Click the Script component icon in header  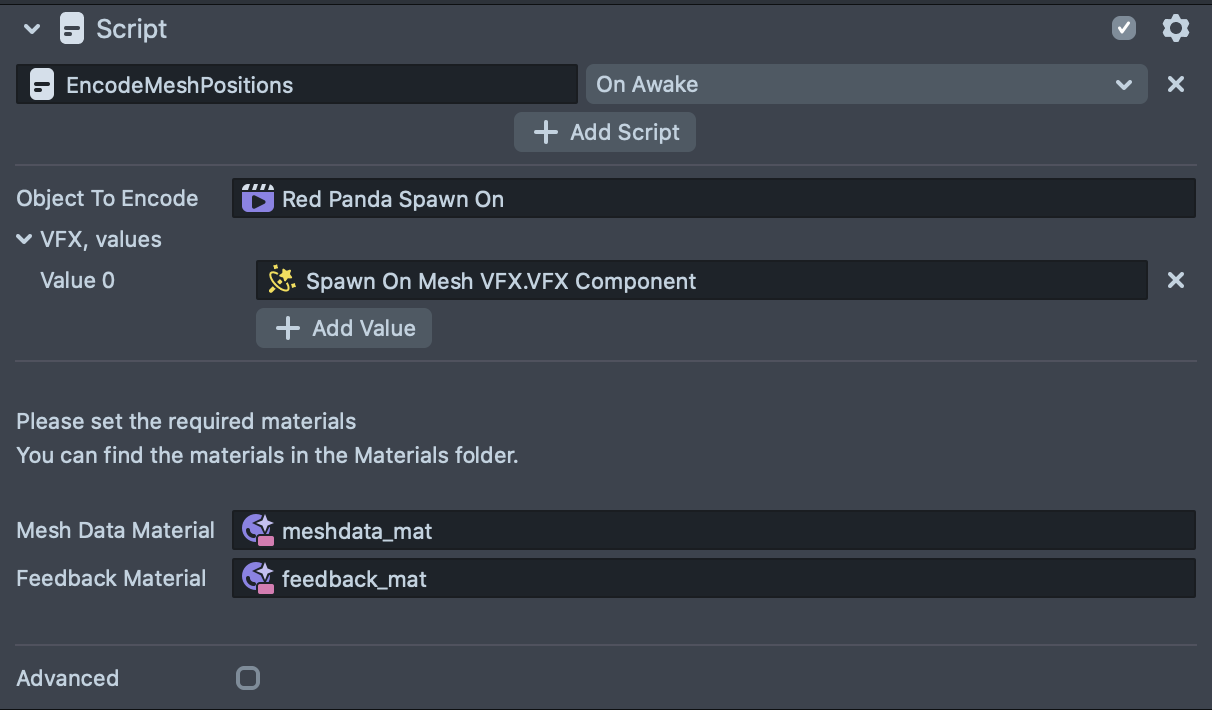(x=72, y=30)
